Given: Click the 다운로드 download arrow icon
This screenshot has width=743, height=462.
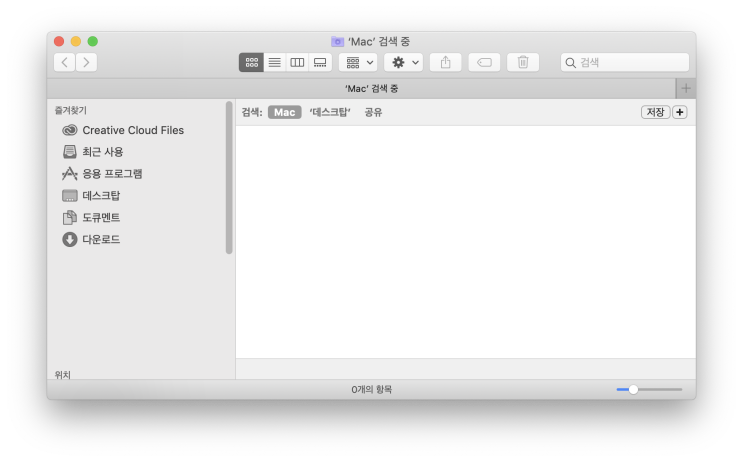Looking at the screenshot, I should [x=70, y=239].
